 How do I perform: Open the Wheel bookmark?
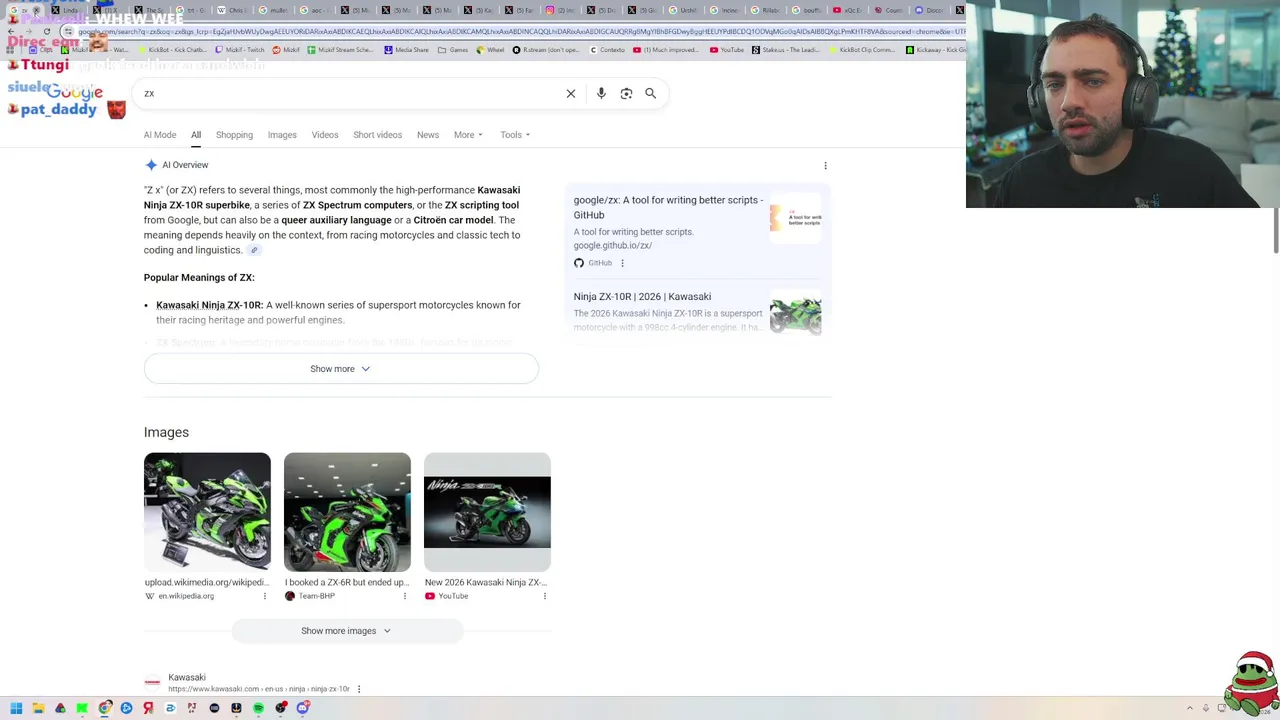point(490,50)
